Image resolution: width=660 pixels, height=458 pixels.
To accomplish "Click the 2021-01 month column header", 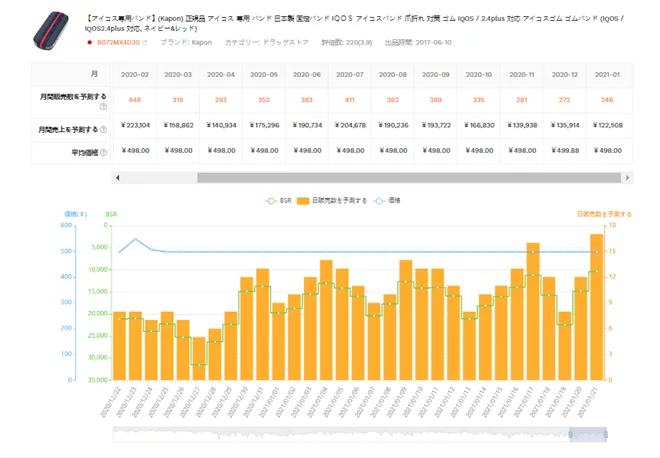I will click(606, 74).
